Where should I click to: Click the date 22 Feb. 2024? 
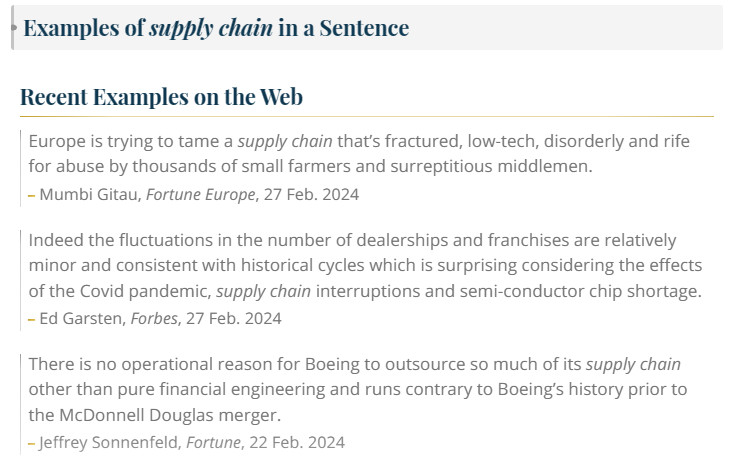pyautogui.click(x=298, y=443)
